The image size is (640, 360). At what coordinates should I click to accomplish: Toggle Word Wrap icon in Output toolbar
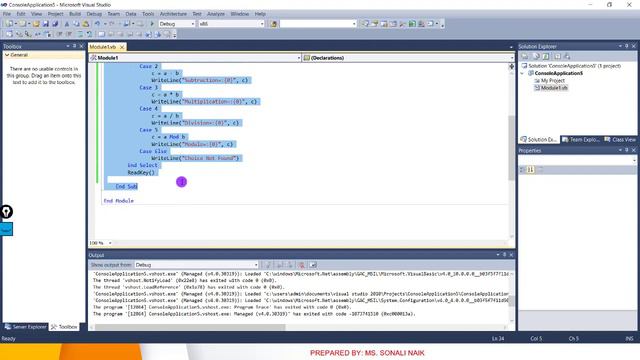click(x=313, y=265)
